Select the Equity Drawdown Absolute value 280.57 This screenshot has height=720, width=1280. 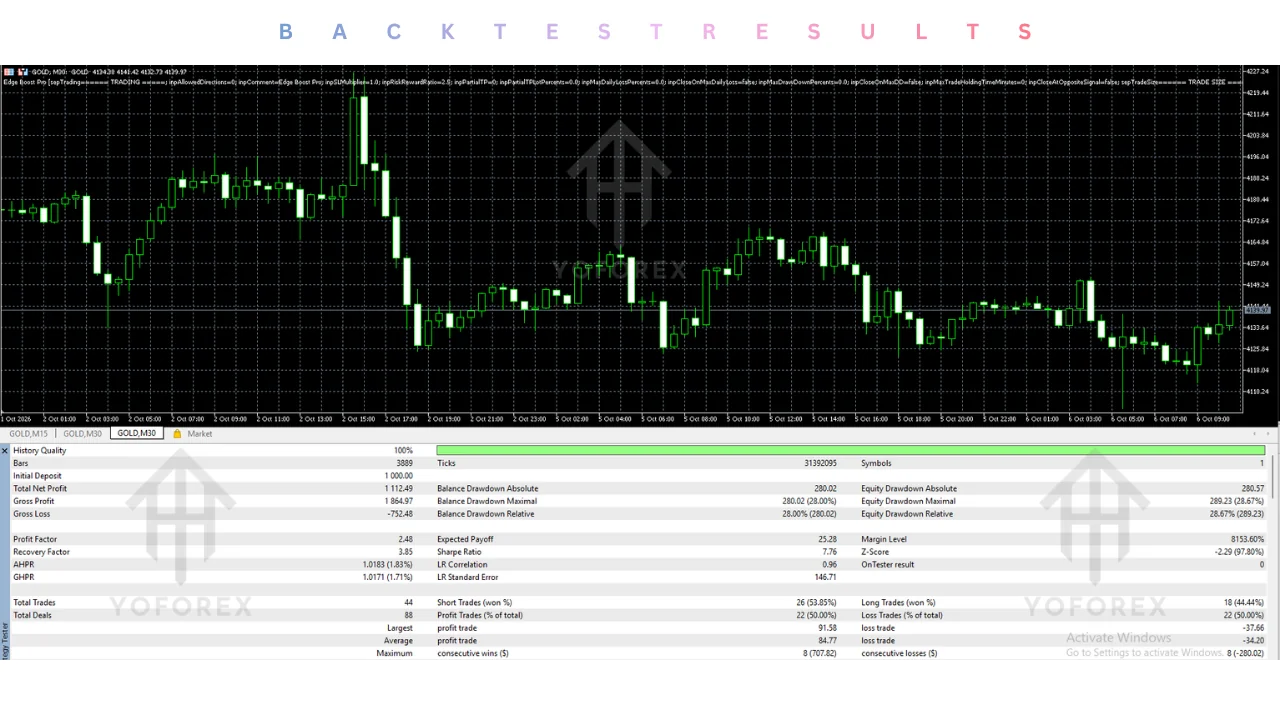1252,489
